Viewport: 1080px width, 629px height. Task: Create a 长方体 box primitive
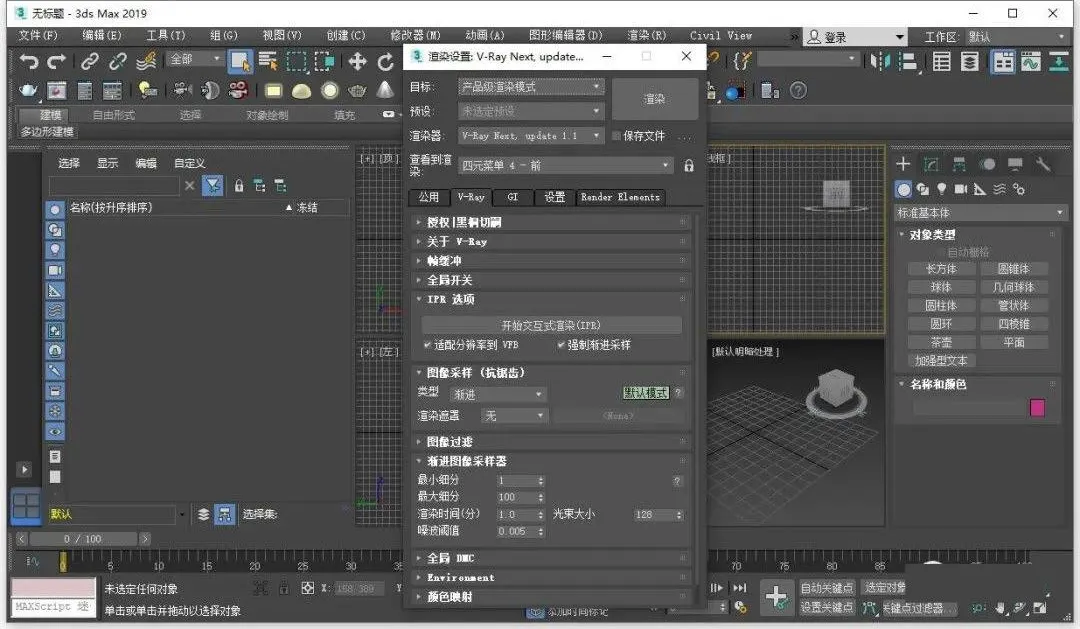pos(941,269)
